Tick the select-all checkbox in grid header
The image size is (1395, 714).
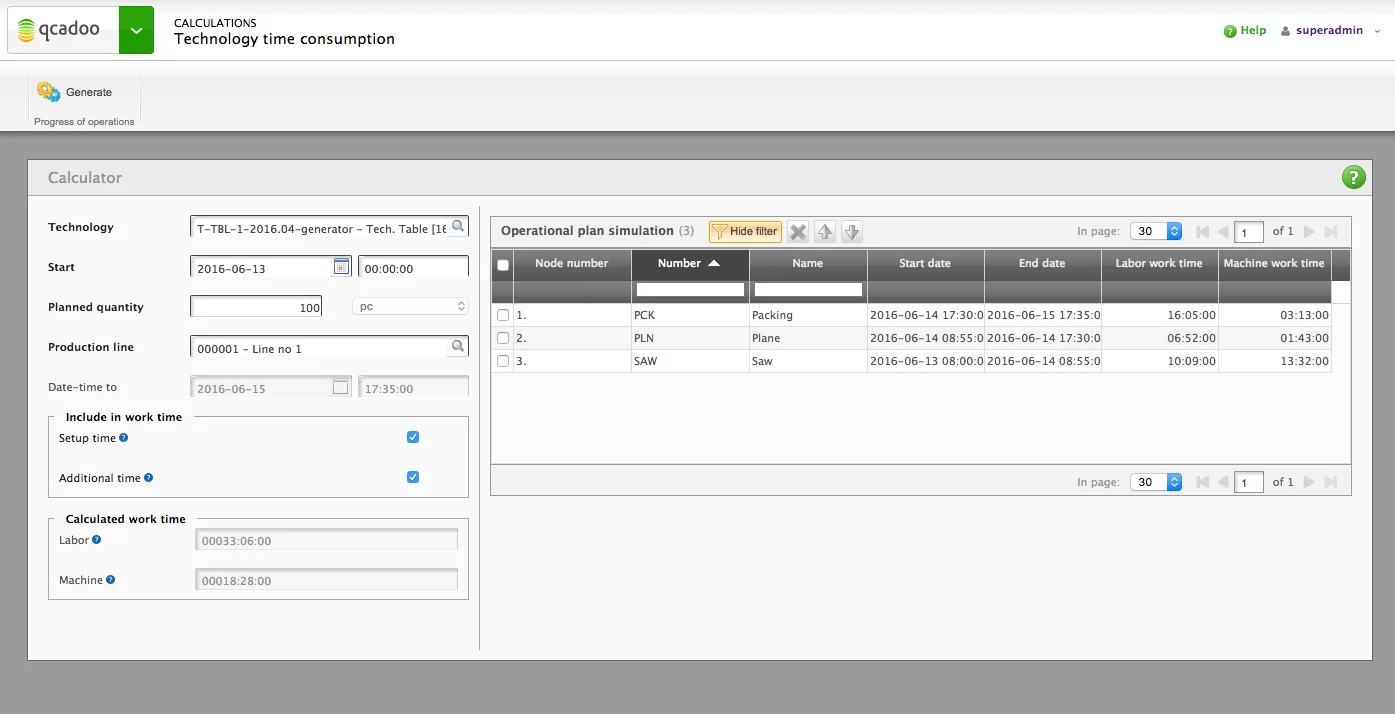click(503, 265)
